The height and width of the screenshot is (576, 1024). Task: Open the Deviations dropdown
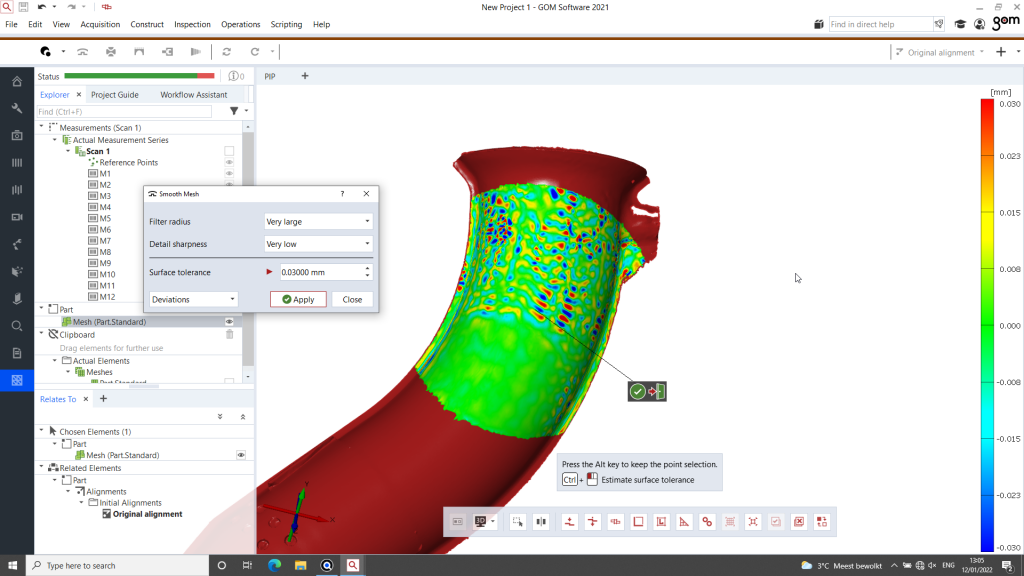tap(193, 299)
